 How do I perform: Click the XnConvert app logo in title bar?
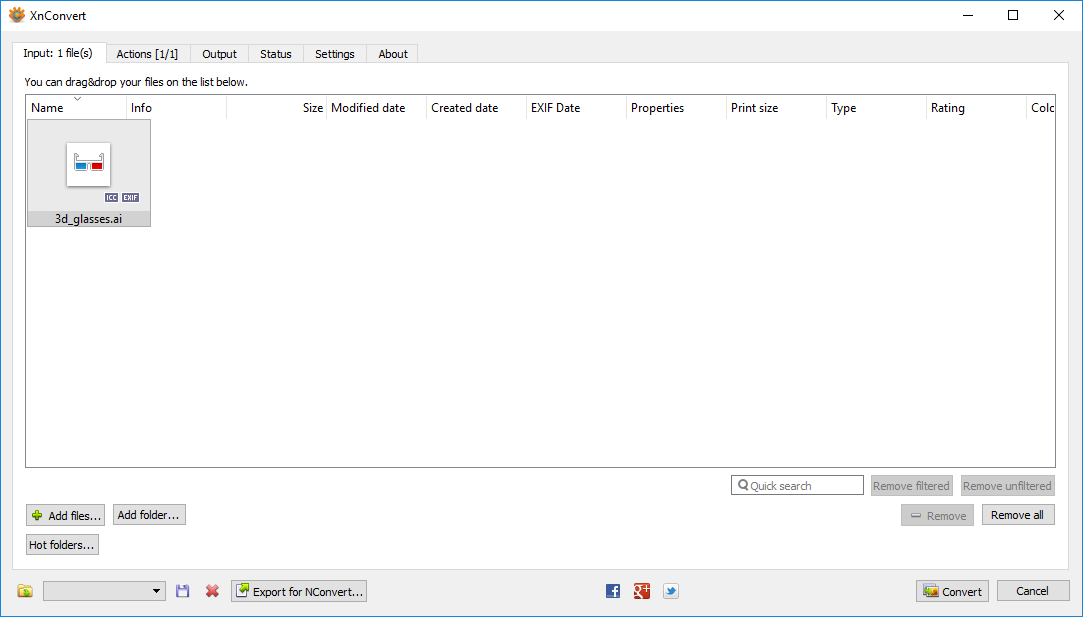pos(17,15)
